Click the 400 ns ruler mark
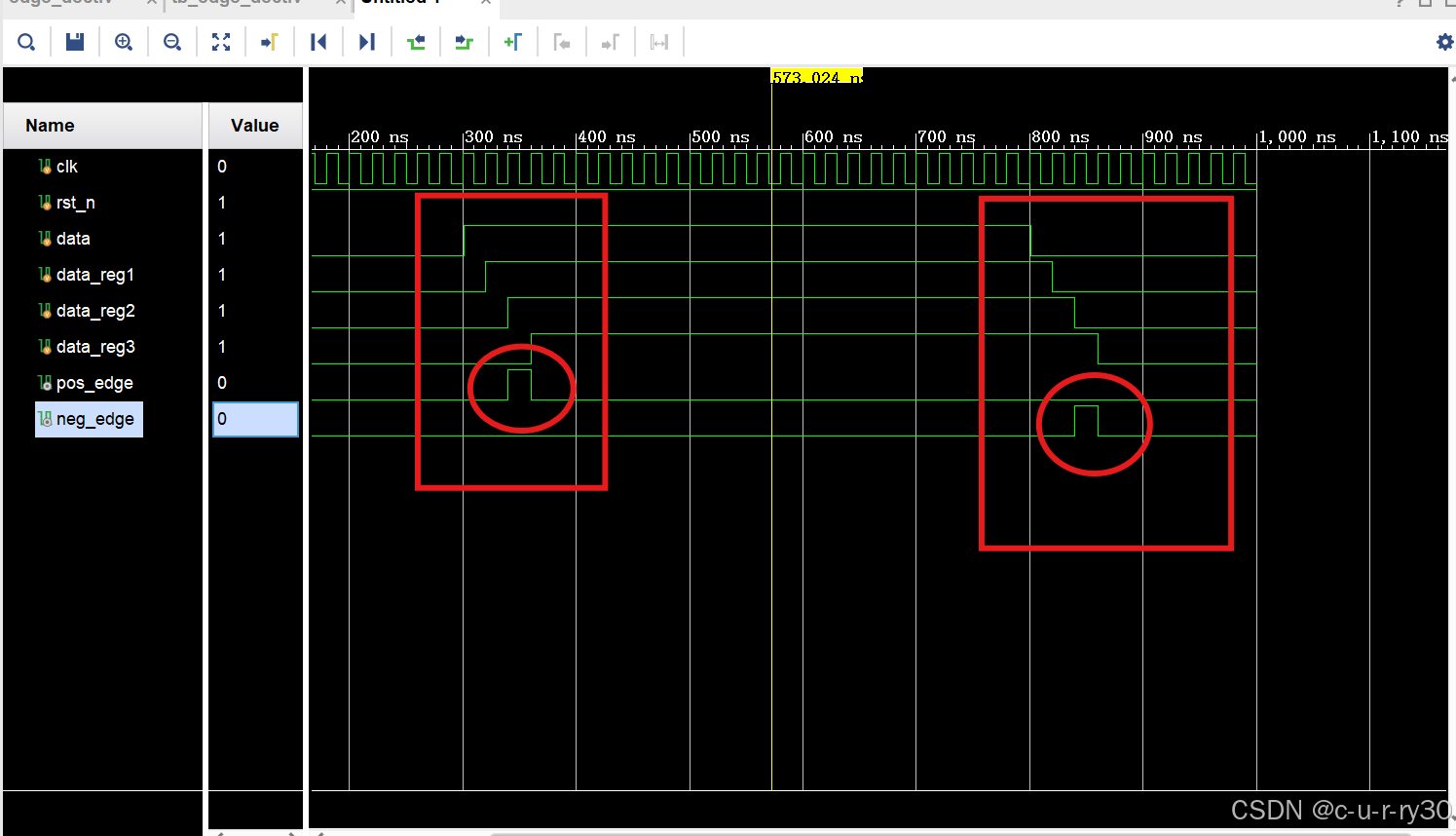The height and width of the screenshot is (836, 1456). tap(607, 137)
